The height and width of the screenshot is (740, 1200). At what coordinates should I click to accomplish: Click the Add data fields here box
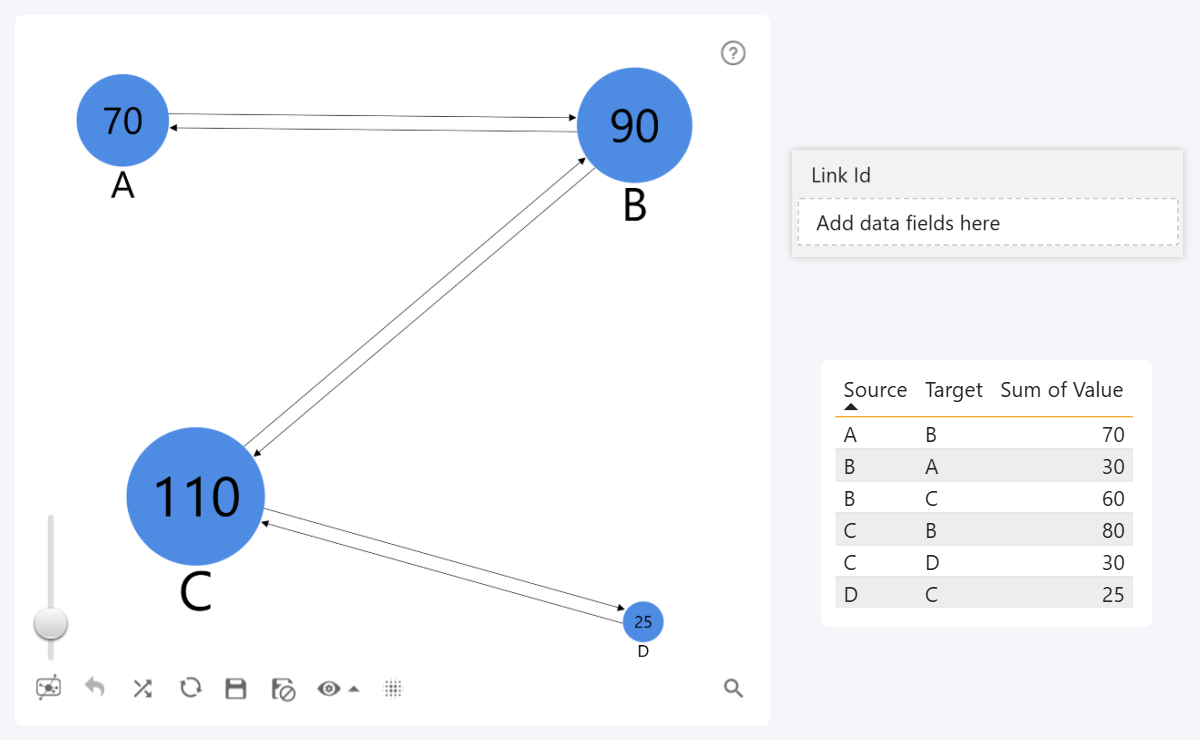pyautogui.click(x=987, y=223)
